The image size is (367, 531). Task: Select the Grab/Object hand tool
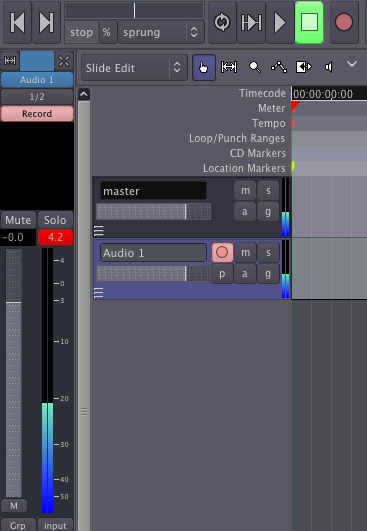pyautogui.click(x=204, y=67)
